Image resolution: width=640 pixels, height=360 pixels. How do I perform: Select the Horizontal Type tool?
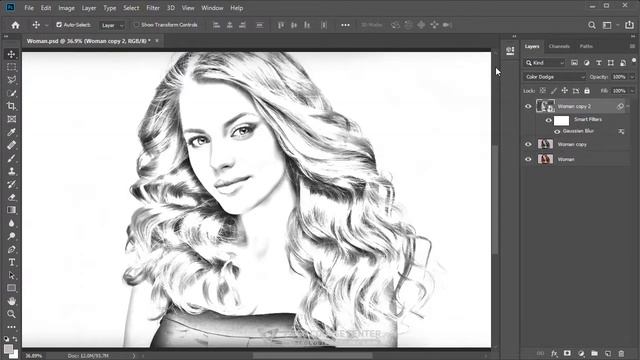tap(11, 262)
